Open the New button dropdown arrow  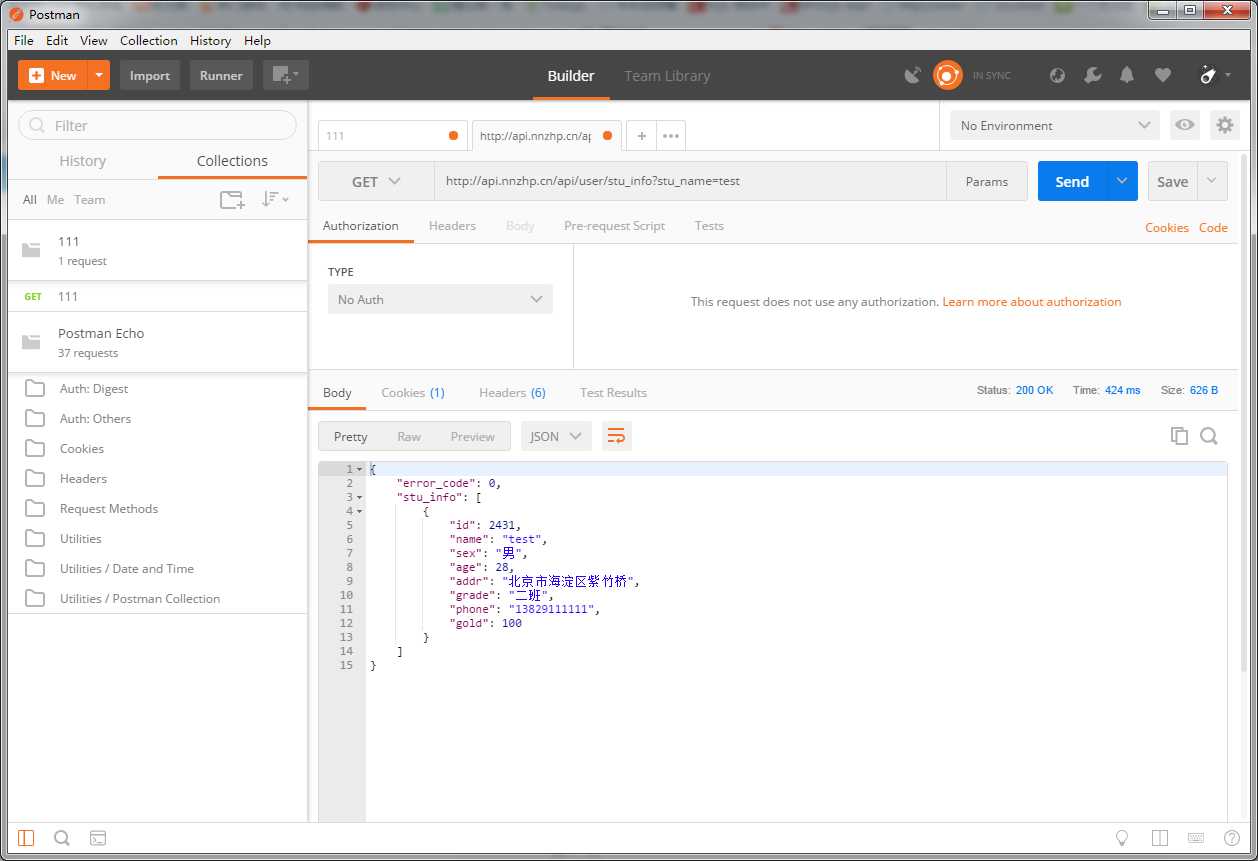[x=99, y=75]
